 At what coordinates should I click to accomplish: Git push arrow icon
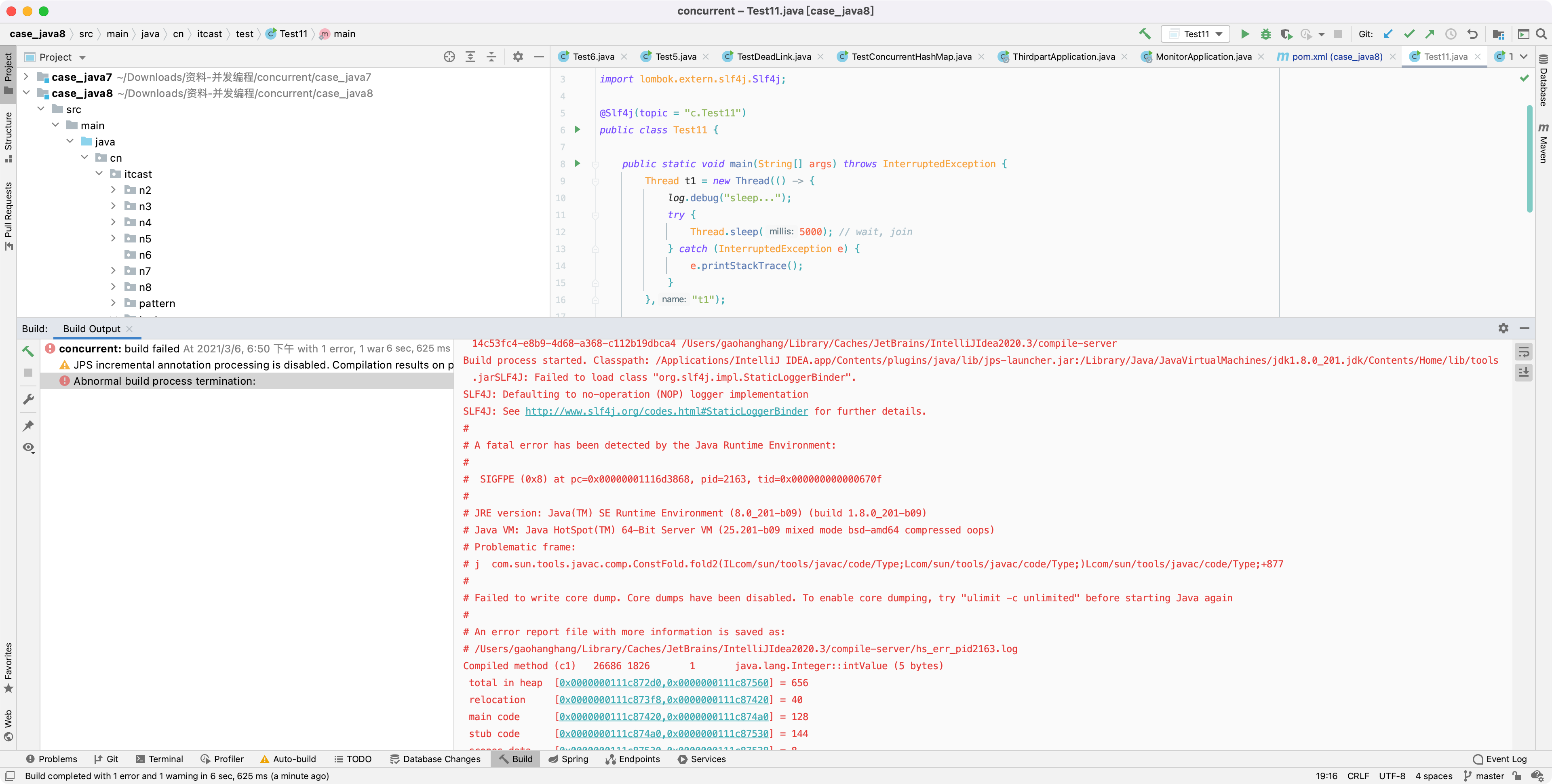point(1430,34)
